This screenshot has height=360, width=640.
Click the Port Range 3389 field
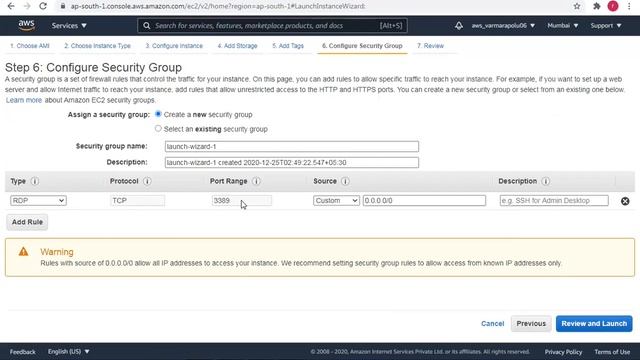[242, 200]
